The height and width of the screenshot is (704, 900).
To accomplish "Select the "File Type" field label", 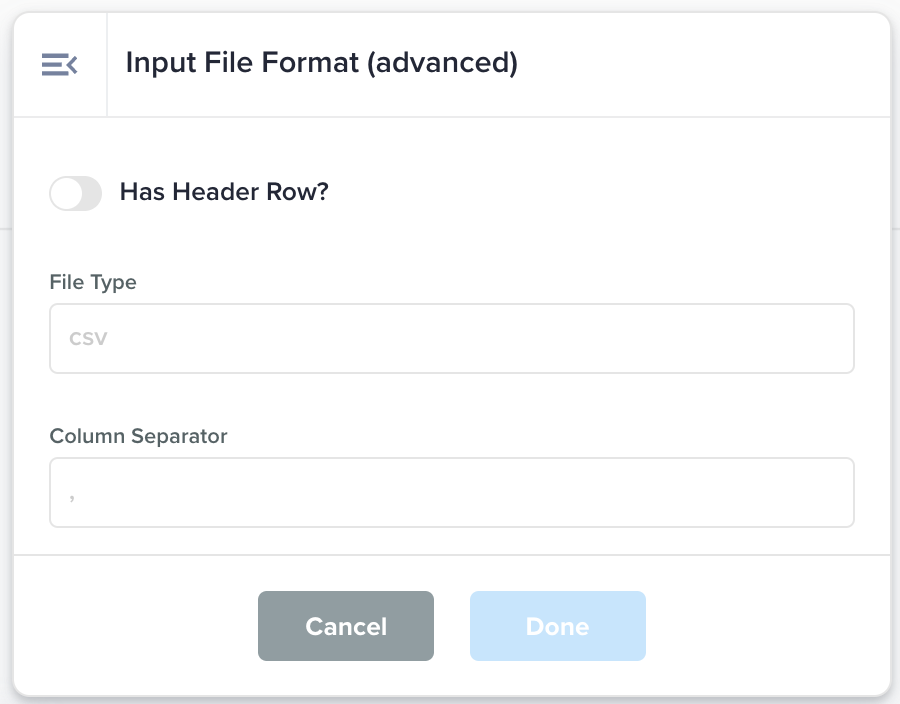I will coord(93,282).
